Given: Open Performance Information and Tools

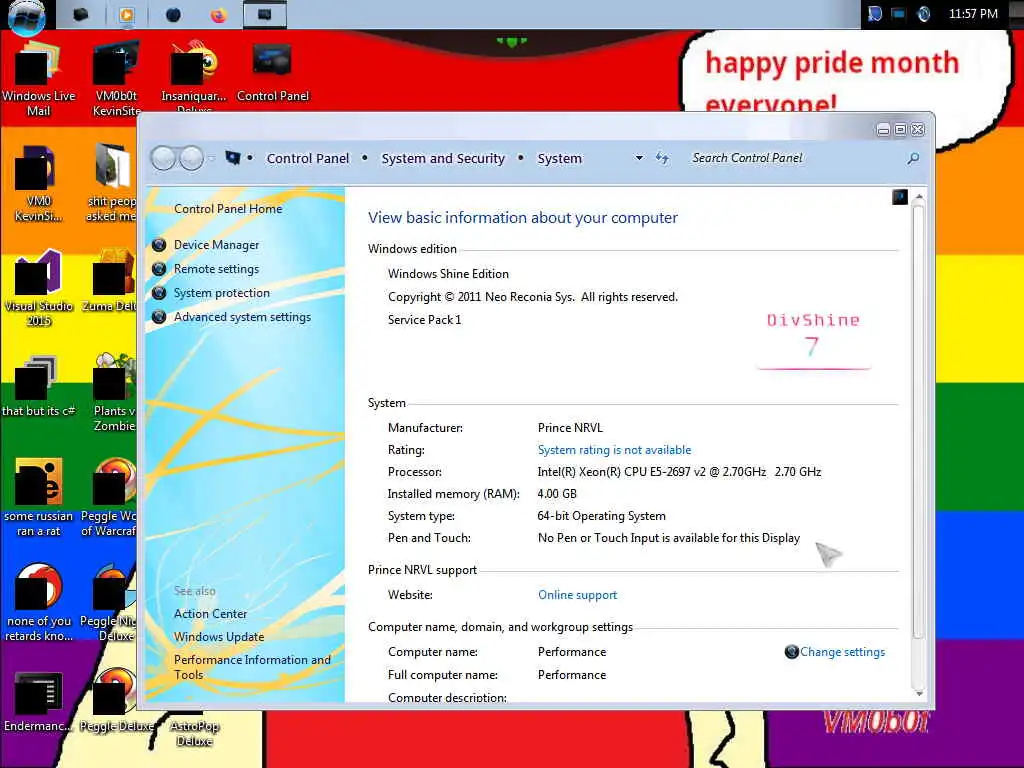Looking at the screenshot, I should pyautogui.click(x=252, y=667).
